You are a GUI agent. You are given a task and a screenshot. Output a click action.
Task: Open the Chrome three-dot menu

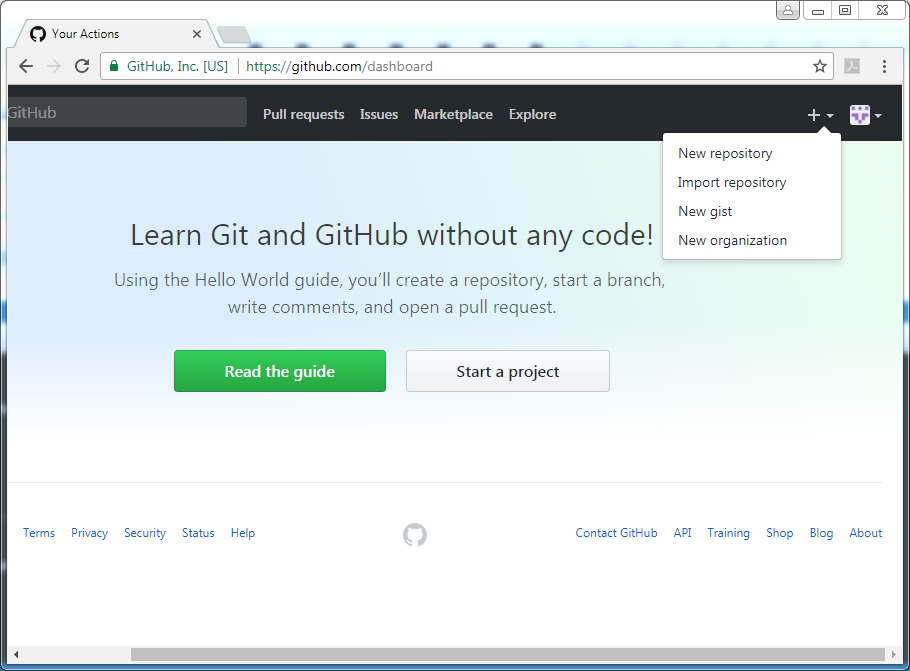tap(884, 66)
